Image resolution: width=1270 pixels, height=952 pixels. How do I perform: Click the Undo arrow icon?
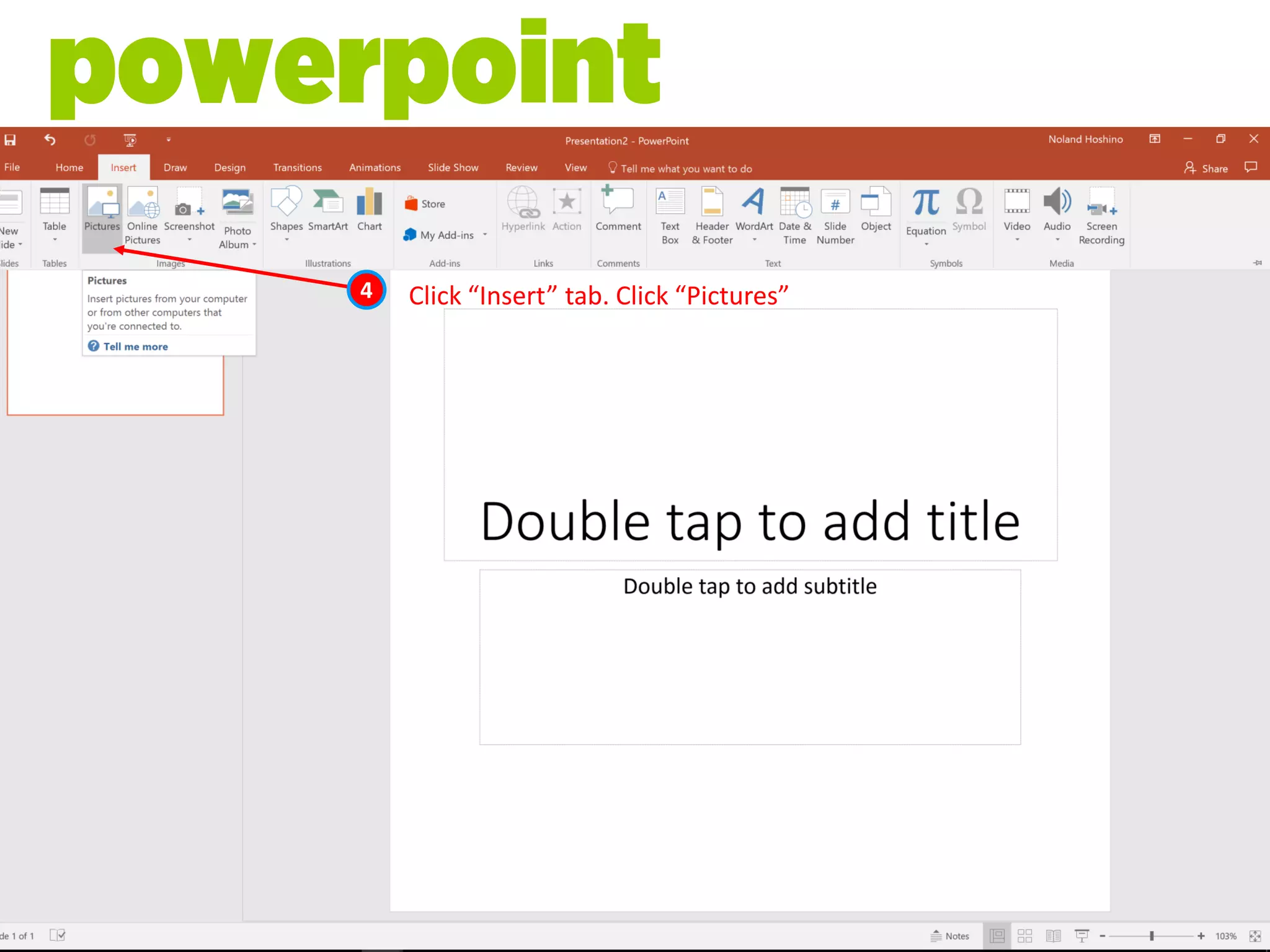pos(50,140)
